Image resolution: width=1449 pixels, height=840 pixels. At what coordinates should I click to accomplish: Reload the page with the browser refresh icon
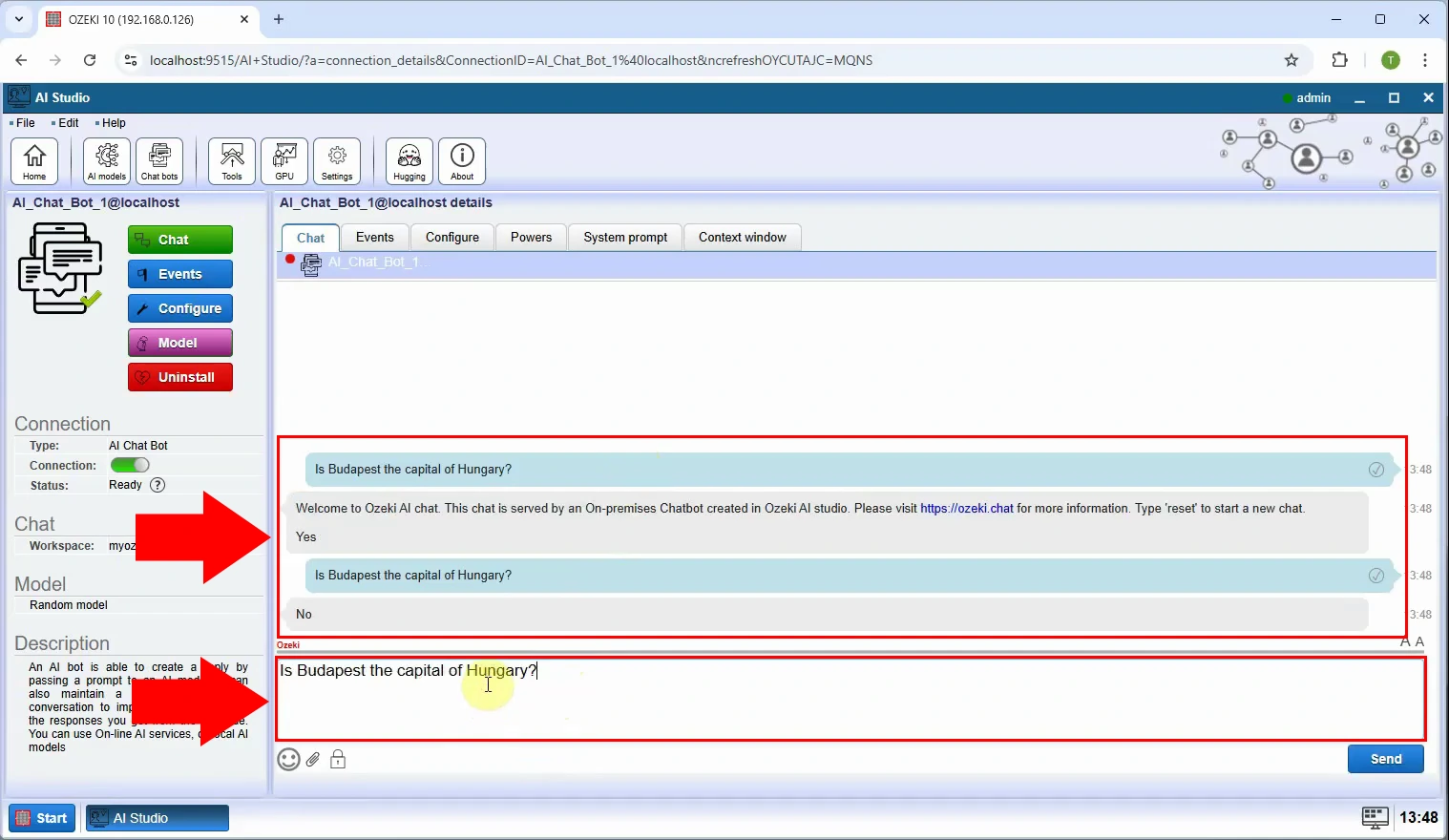[90, 60]
